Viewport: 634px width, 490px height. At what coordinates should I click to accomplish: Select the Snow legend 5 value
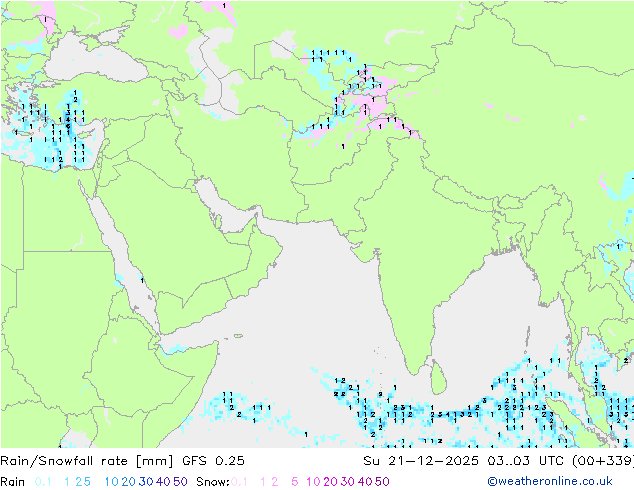[x=295, y=482]
